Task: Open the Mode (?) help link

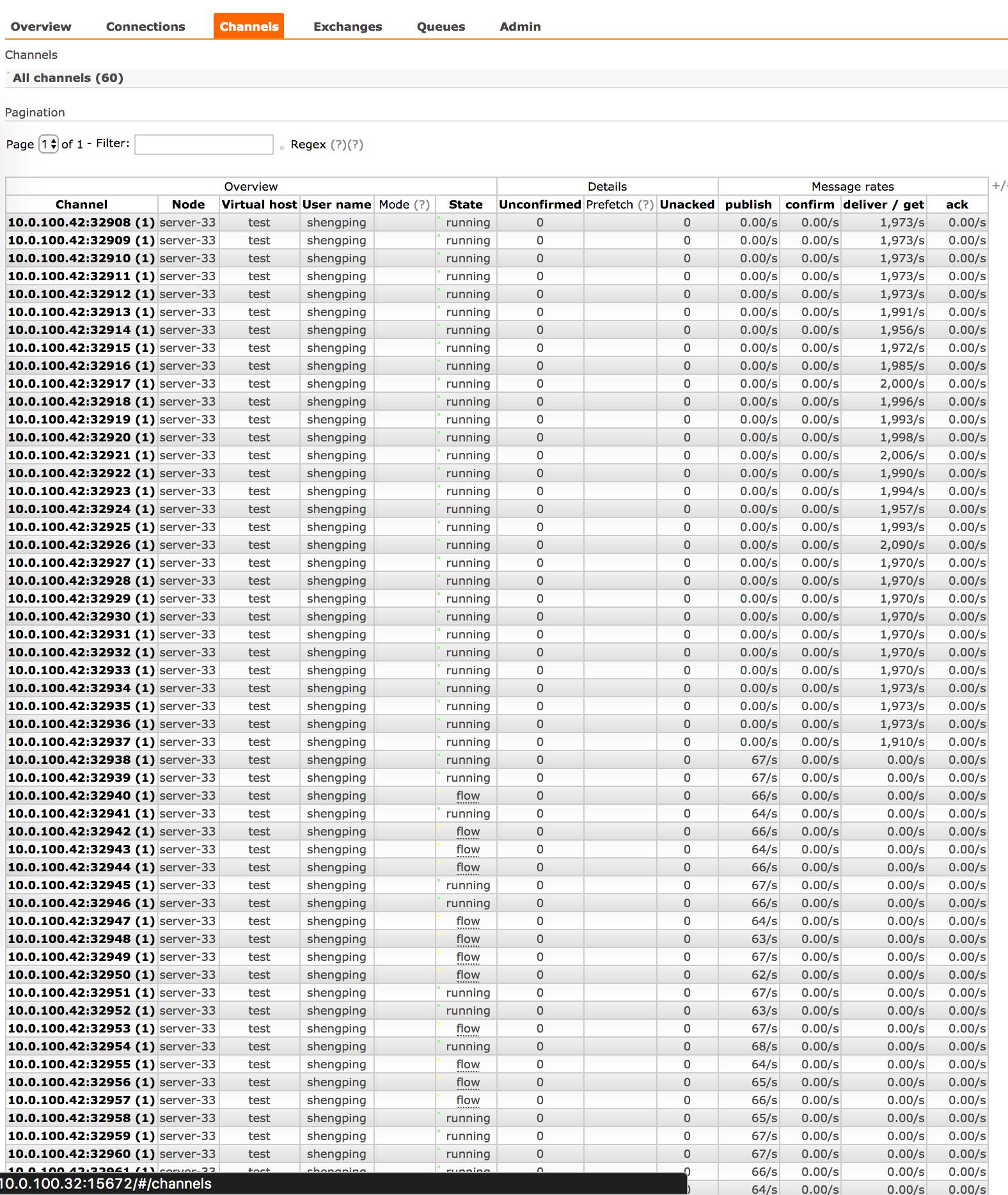Action: (x=421, y=205)
